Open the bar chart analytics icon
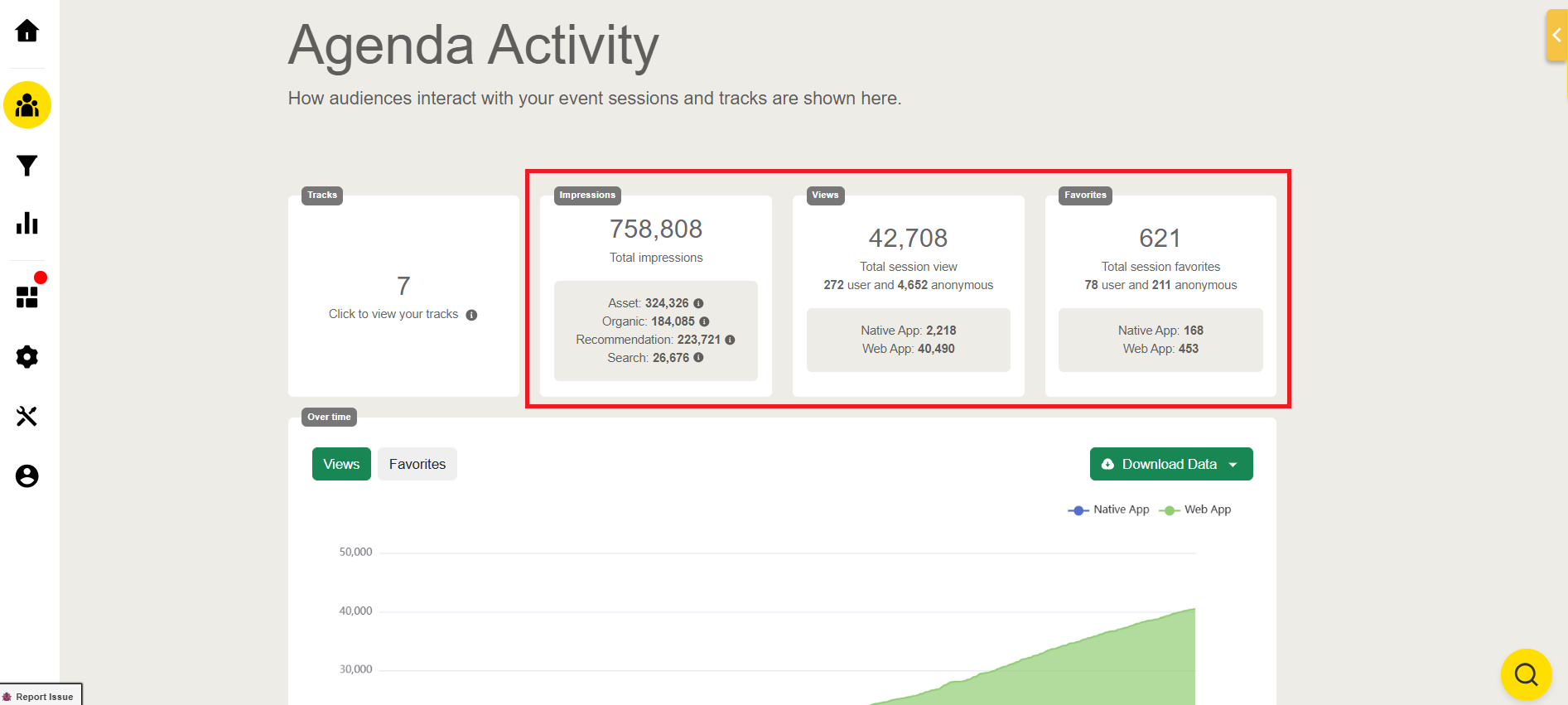 (x=27, y=223)
